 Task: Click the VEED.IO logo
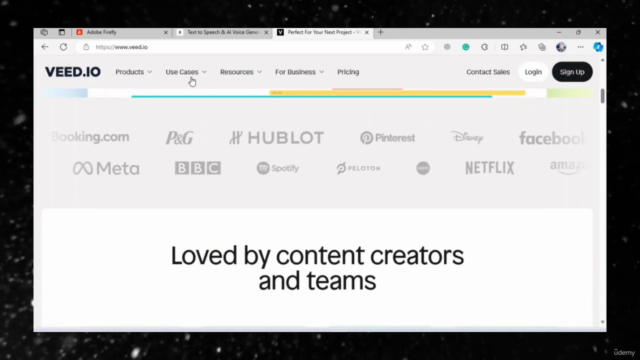pyautogui.click(x=73, y=72)
